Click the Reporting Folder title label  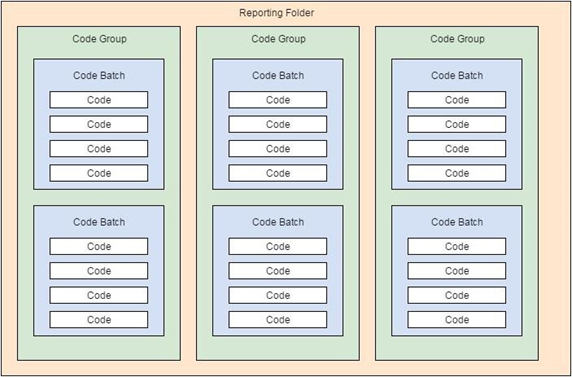[277, 13]
